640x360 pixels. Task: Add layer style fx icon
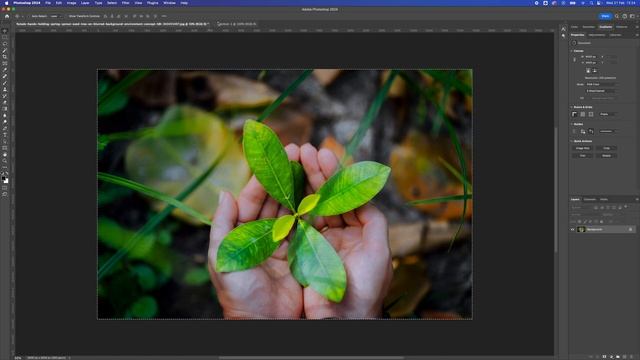(x=597, y=356)
